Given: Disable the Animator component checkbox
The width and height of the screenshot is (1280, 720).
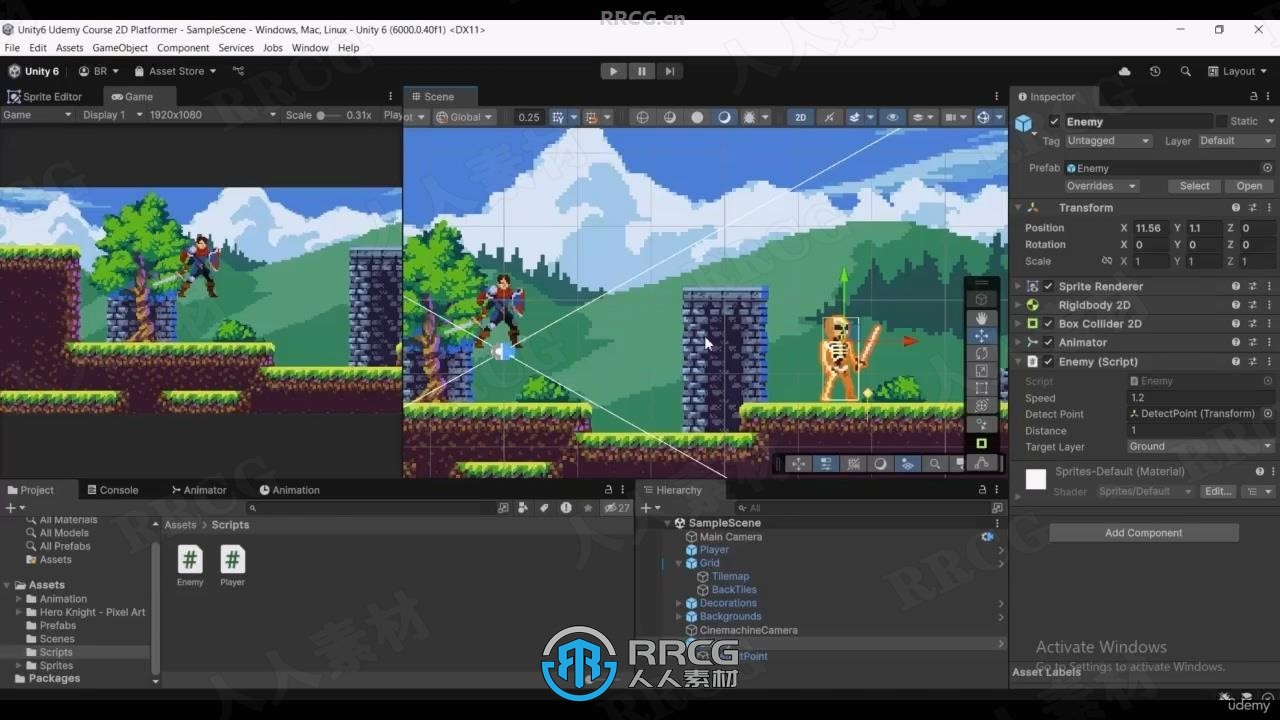Looking at the screenshot, I should [x=1048, y=343].
